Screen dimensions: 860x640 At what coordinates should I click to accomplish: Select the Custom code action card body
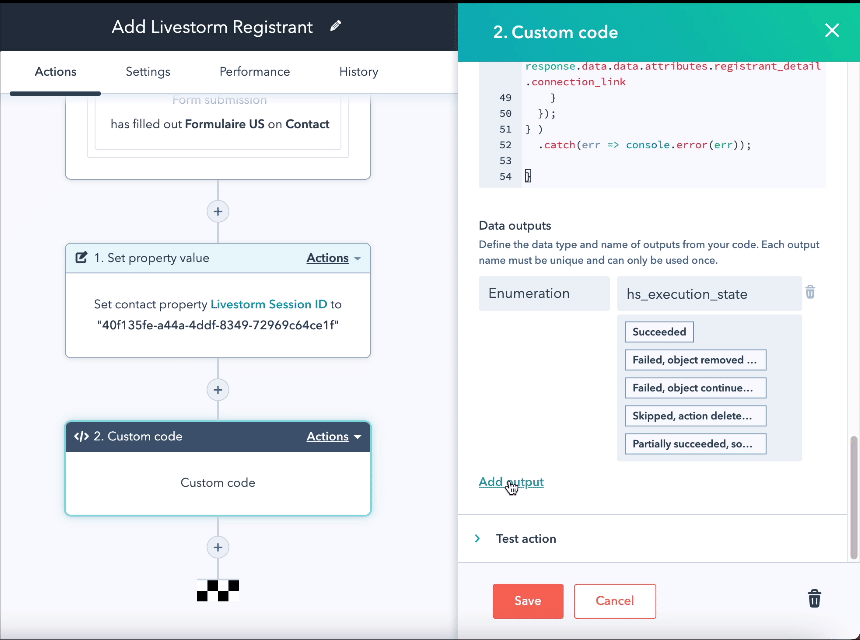[x=218, y=483]
